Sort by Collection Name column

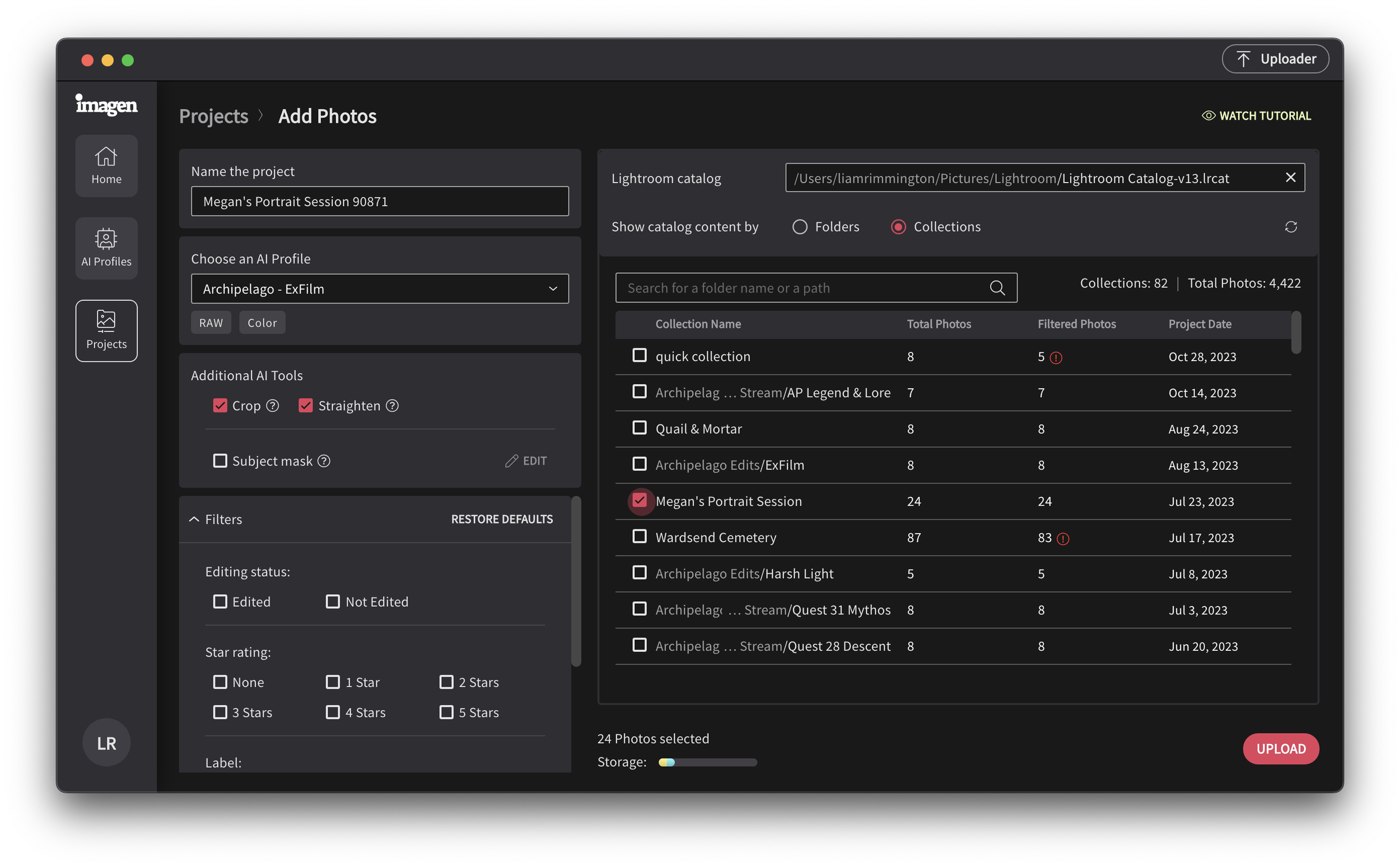(x=698, y=324)
